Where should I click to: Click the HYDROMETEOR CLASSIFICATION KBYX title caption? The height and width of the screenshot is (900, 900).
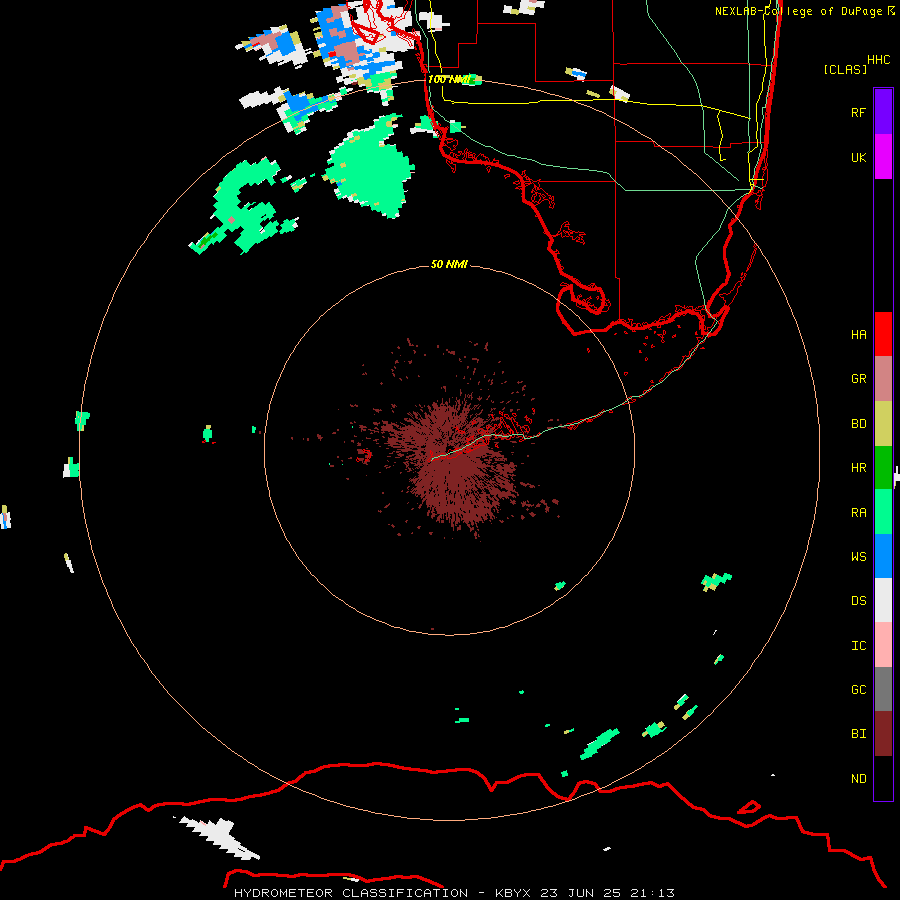click(x=454, y=893)
